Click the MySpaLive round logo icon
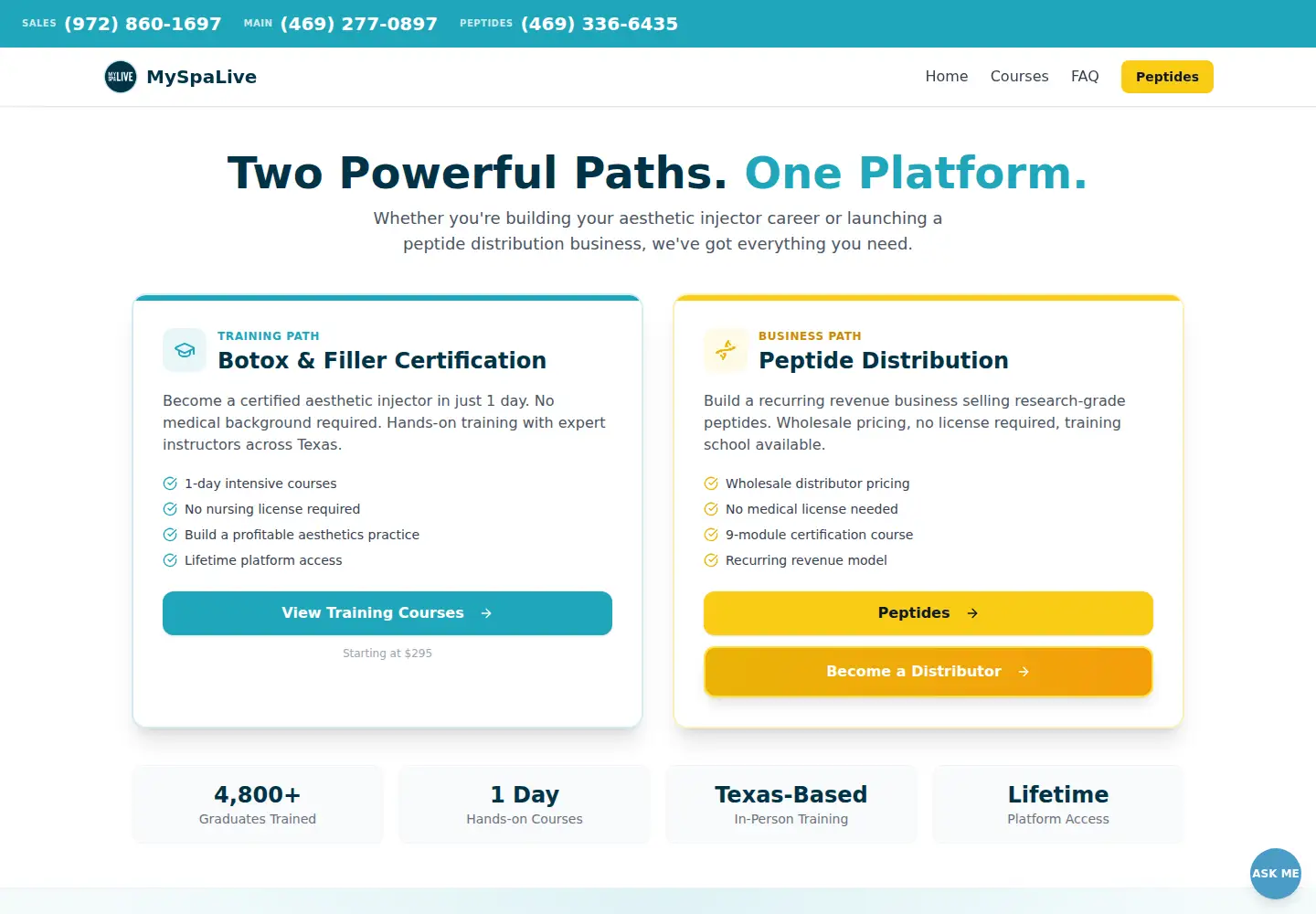Image resolution: width=1316 pixels, height=914 pixels. click(x=121, y=77)
